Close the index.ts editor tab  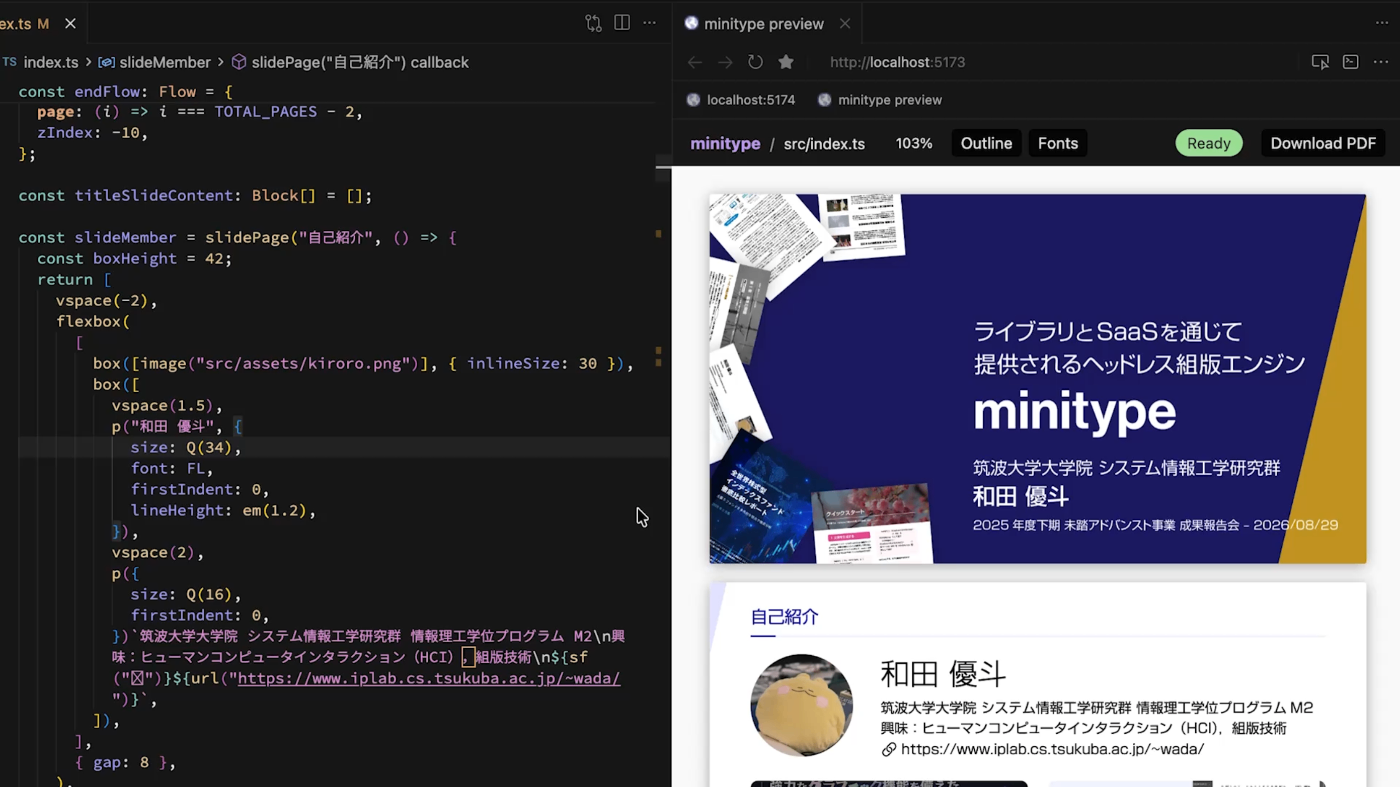click(x=70, y=23)
